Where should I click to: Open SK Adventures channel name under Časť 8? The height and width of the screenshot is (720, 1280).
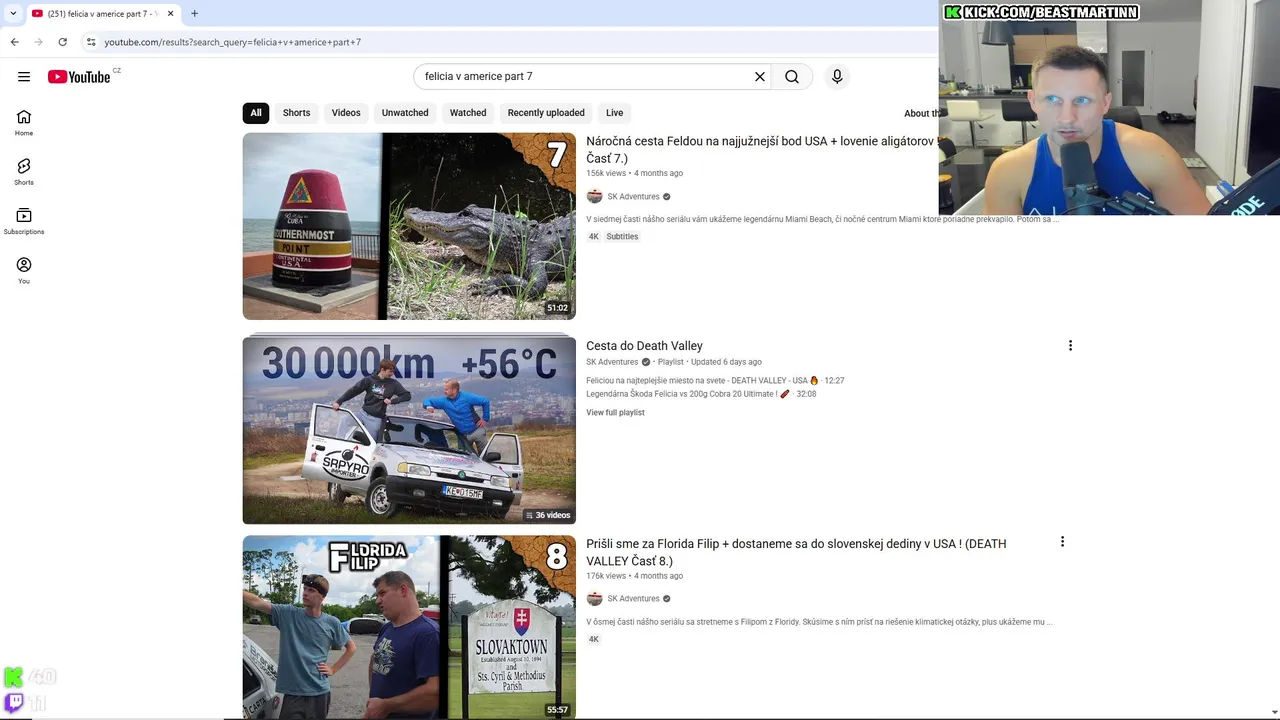coord(633,599)
